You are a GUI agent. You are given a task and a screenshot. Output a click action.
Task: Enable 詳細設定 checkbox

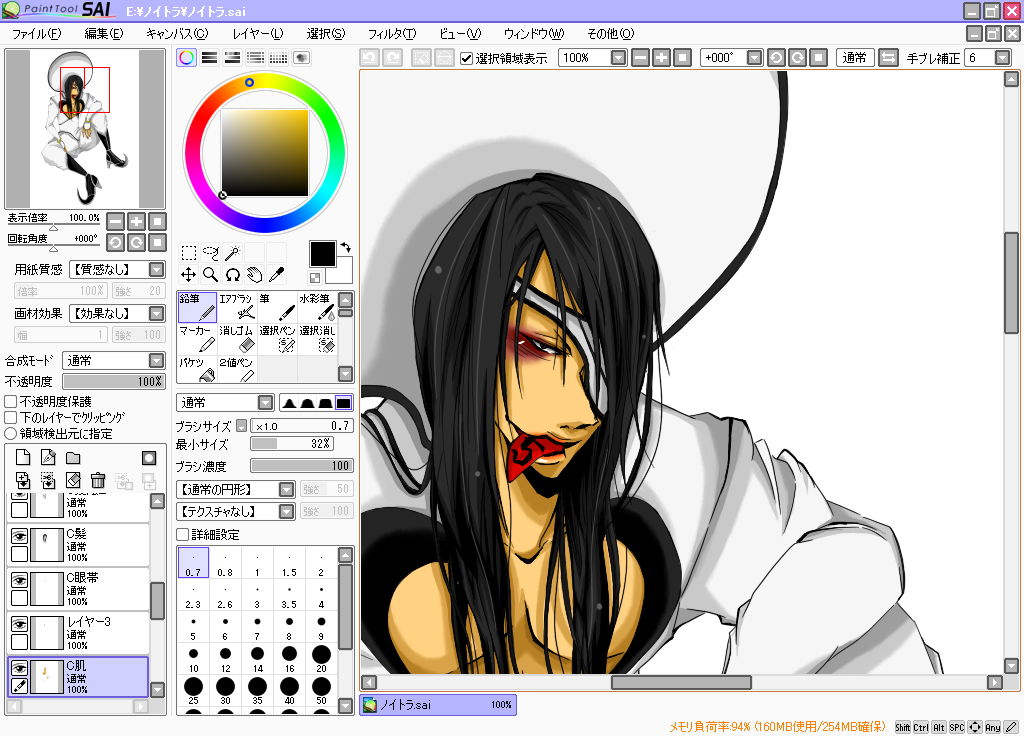[183, 535]
